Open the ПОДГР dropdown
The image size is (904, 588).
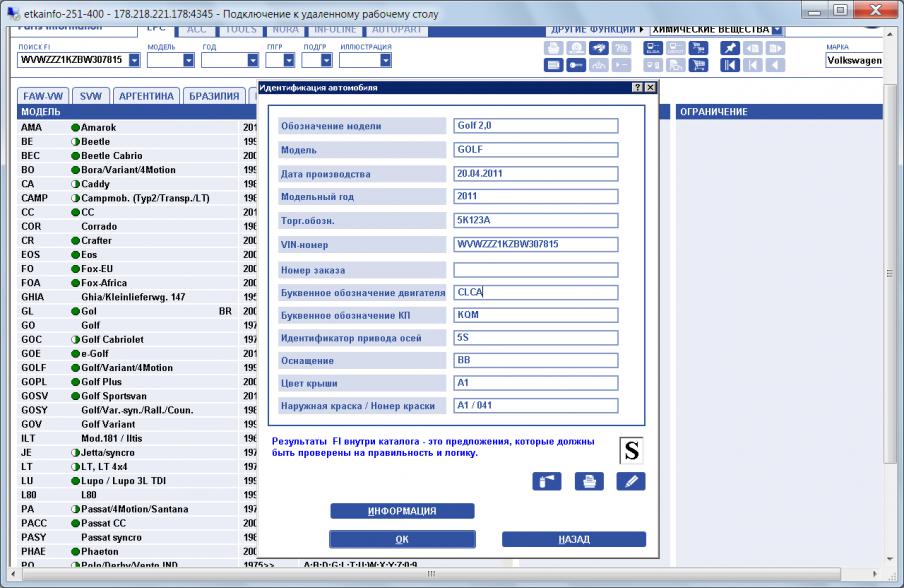point(326,60)
